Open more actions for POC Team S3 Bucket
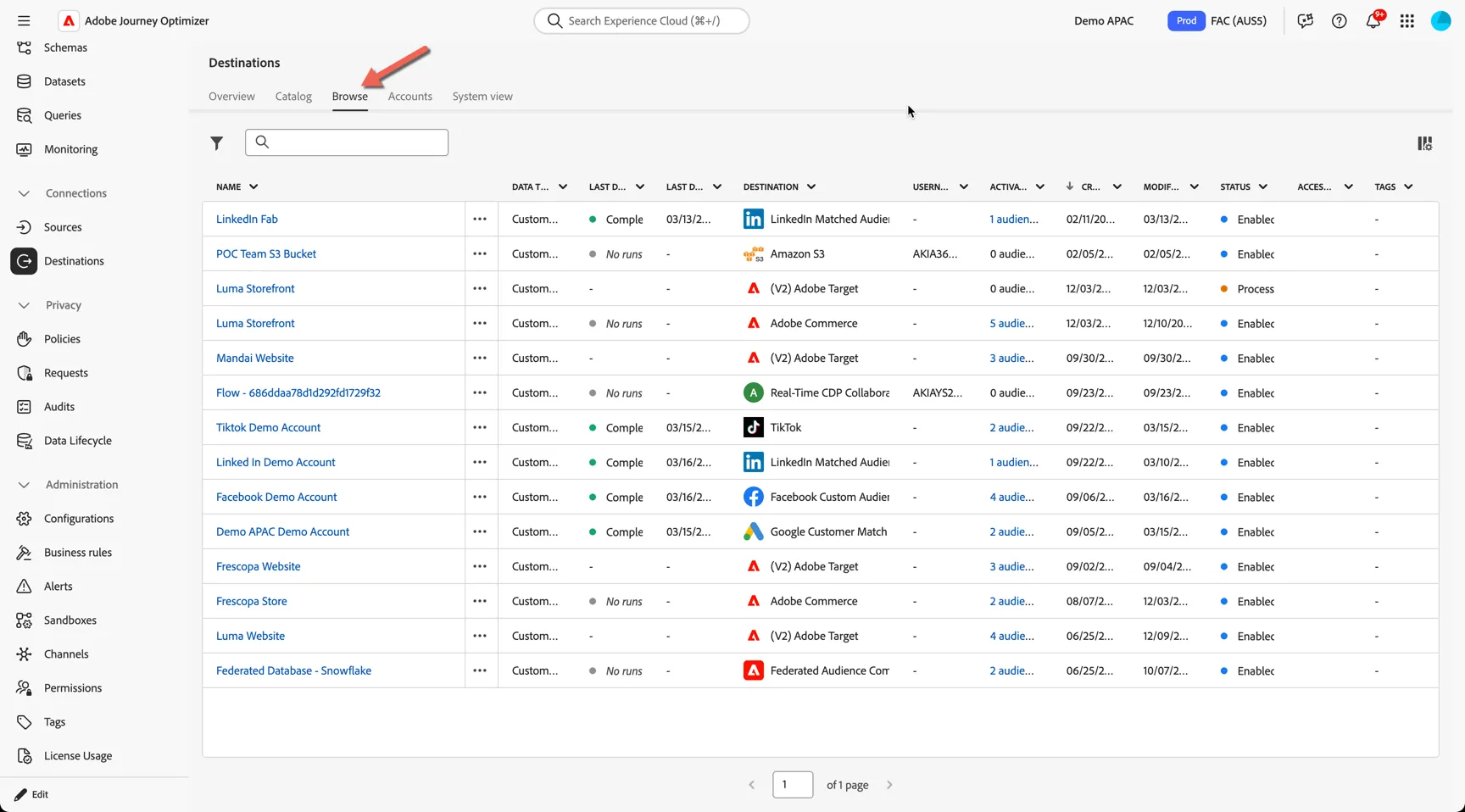Screen dimensions: 1465x812 tap(480, 253)
